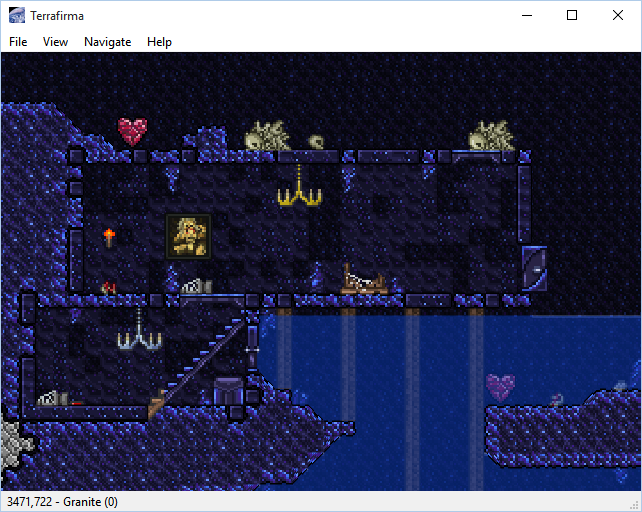This screenshot has height=512, width=642.
Task: Click the submerged purple heart underwater
Action: point(500,386)
